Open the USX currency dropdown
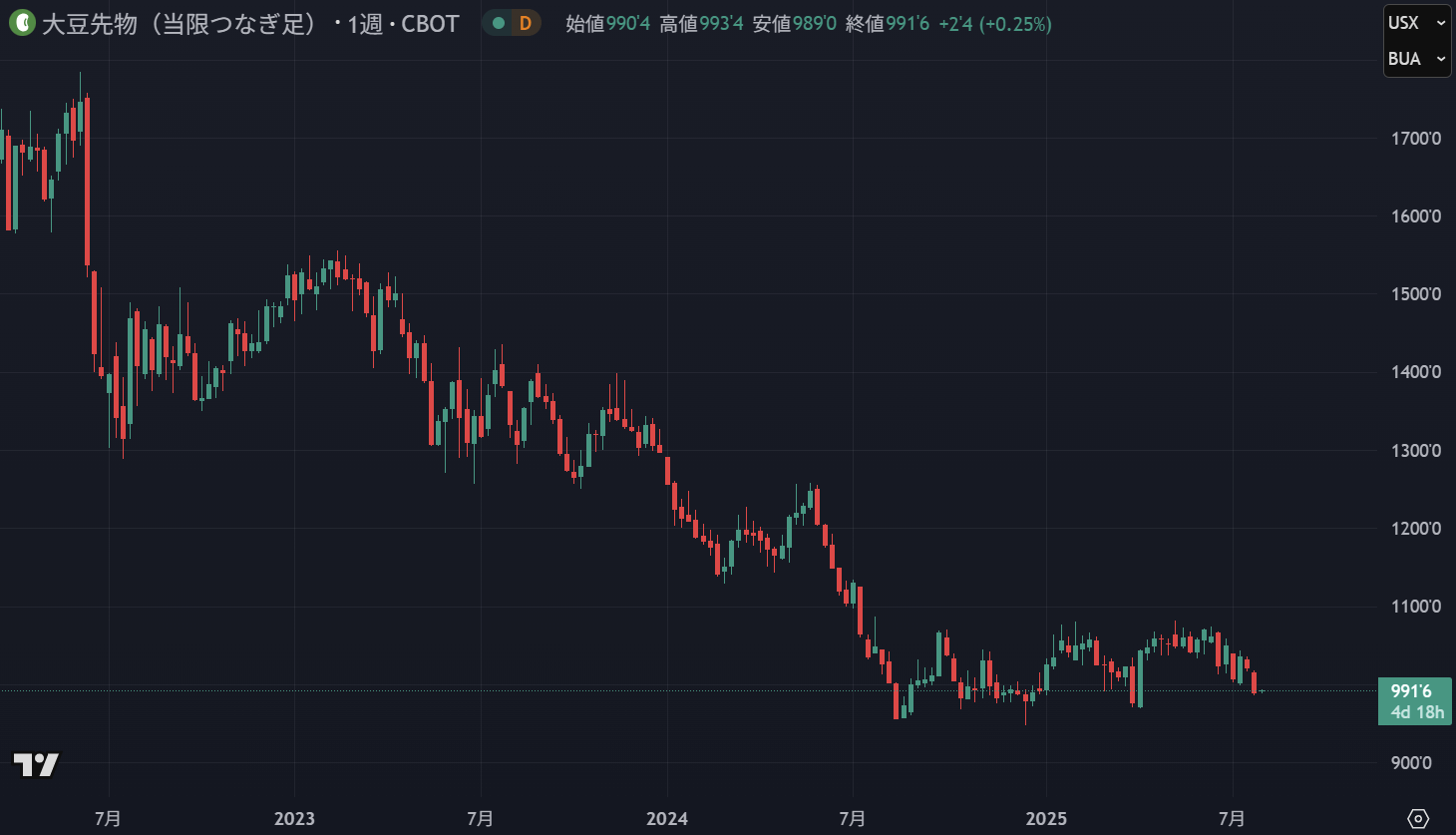The width and height of the screenshot is (1456, 835). pyautogui.click(x=1417, y=23)
